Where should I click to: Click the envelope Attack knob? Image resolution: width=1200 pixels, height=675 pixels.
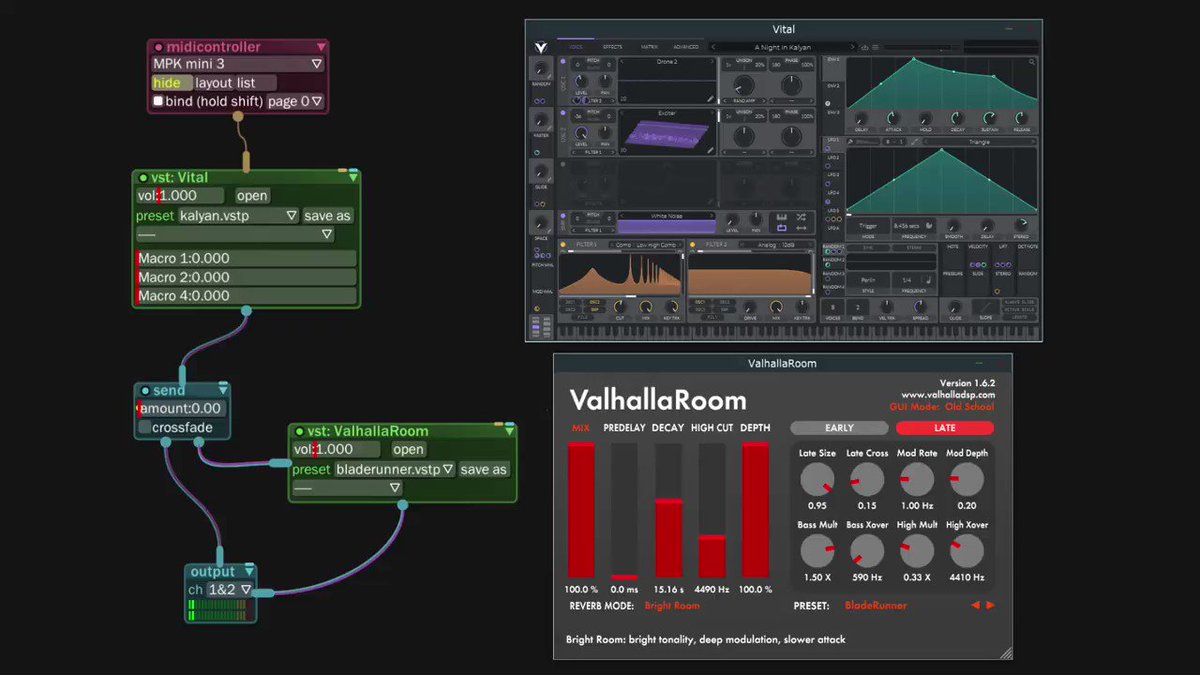click(x=892, y=118)
